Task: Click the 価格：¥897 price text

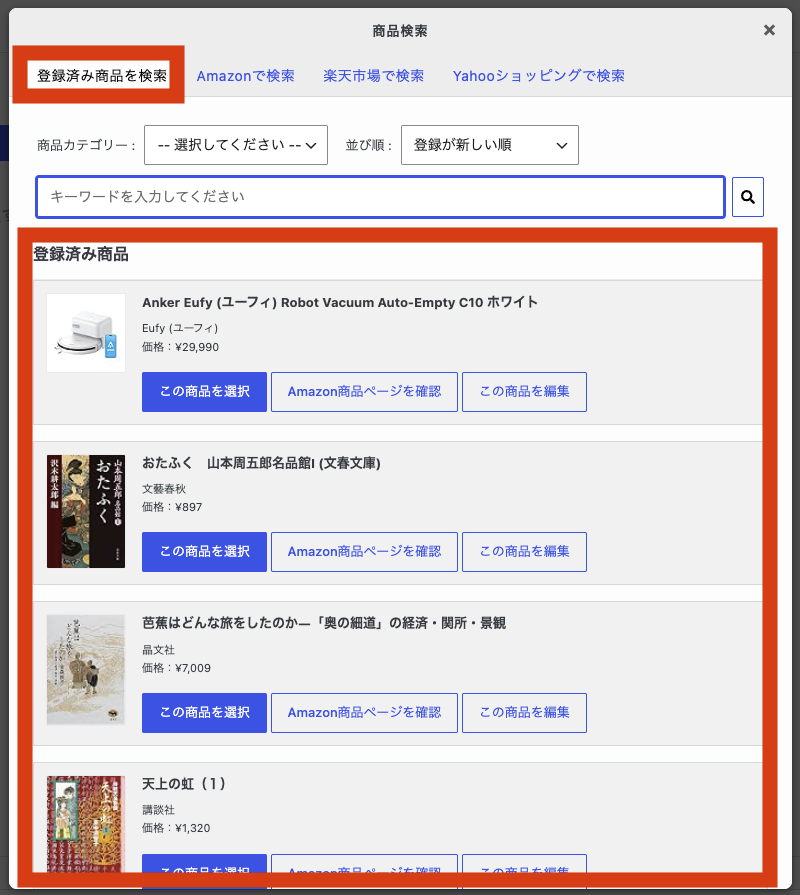Action: tap(172, 507)
